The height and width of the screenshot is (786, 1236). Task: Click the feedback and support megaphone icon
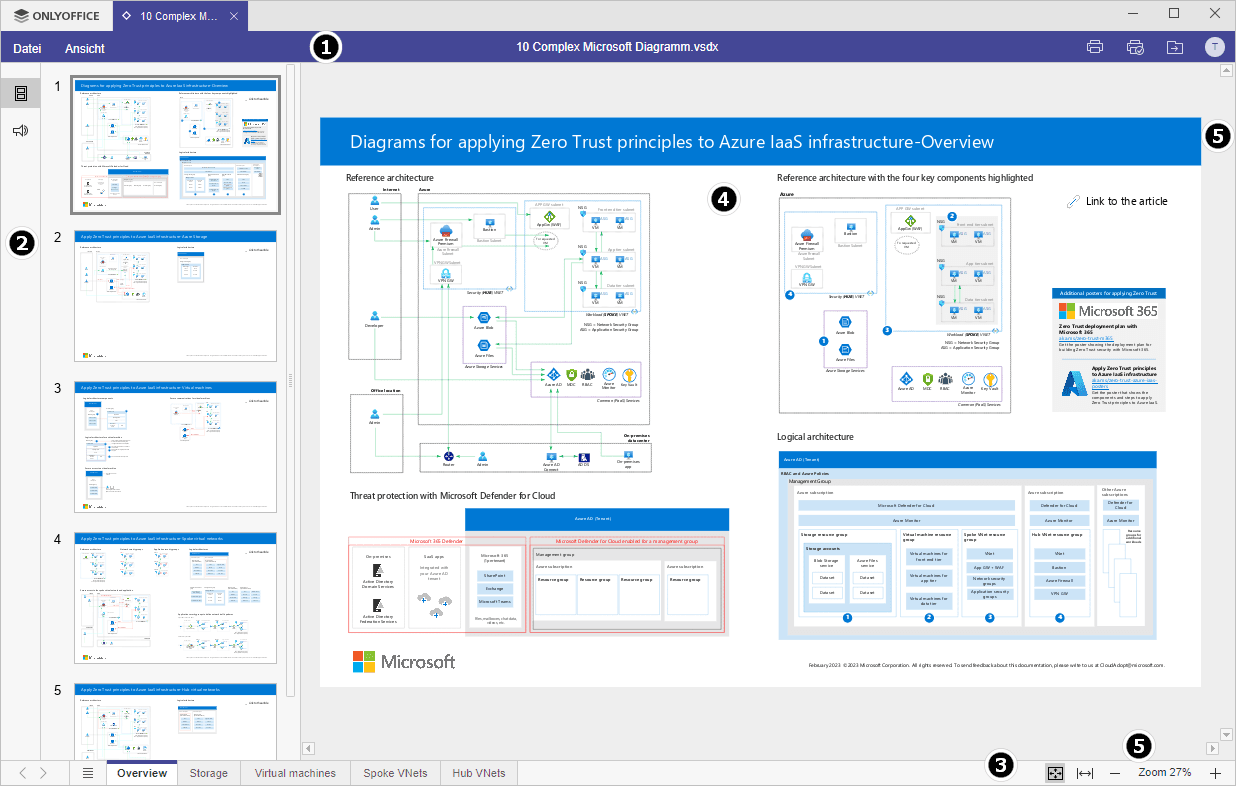tap(20, 131)
